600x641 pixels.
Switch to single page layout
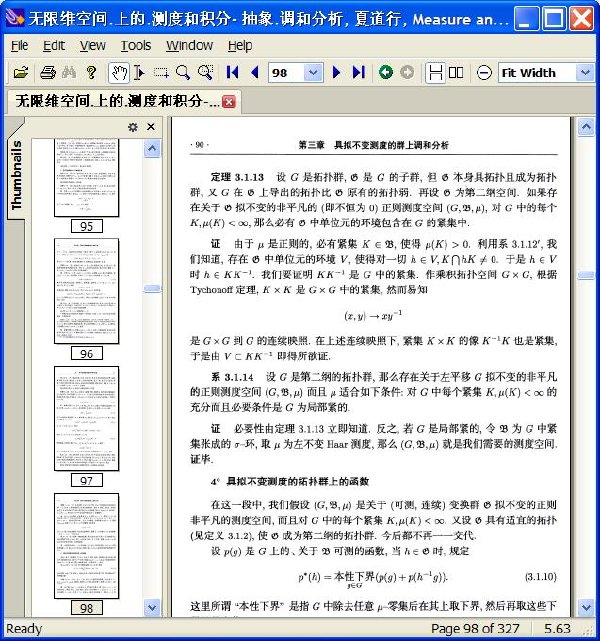(436, 73)
